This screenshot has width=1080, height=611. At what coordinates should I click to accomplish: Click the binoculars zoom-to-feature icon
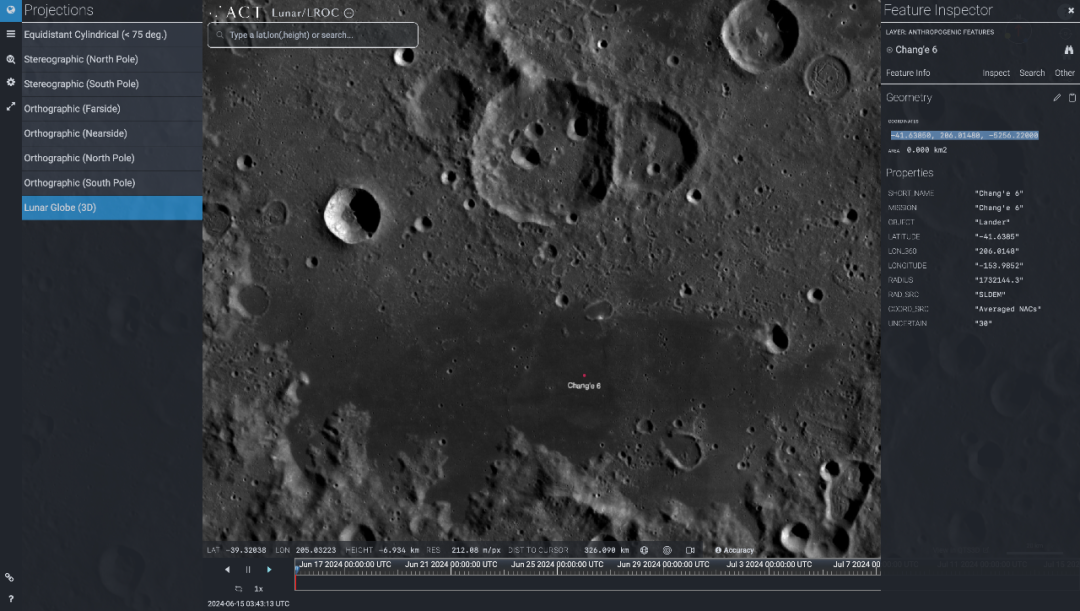point(1068,50)
